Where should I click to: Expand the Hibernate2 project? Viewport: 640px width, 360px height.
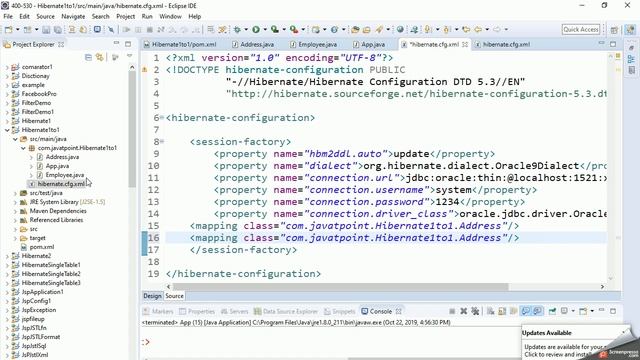click(x=7, y=256)
